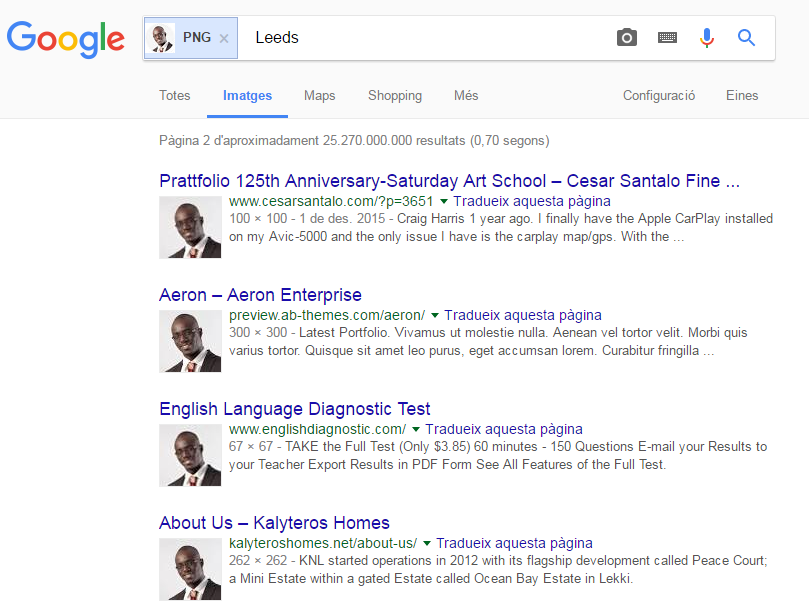Expand dropdown arrow beside cesarsantalo.com URL

pos(444,201)
